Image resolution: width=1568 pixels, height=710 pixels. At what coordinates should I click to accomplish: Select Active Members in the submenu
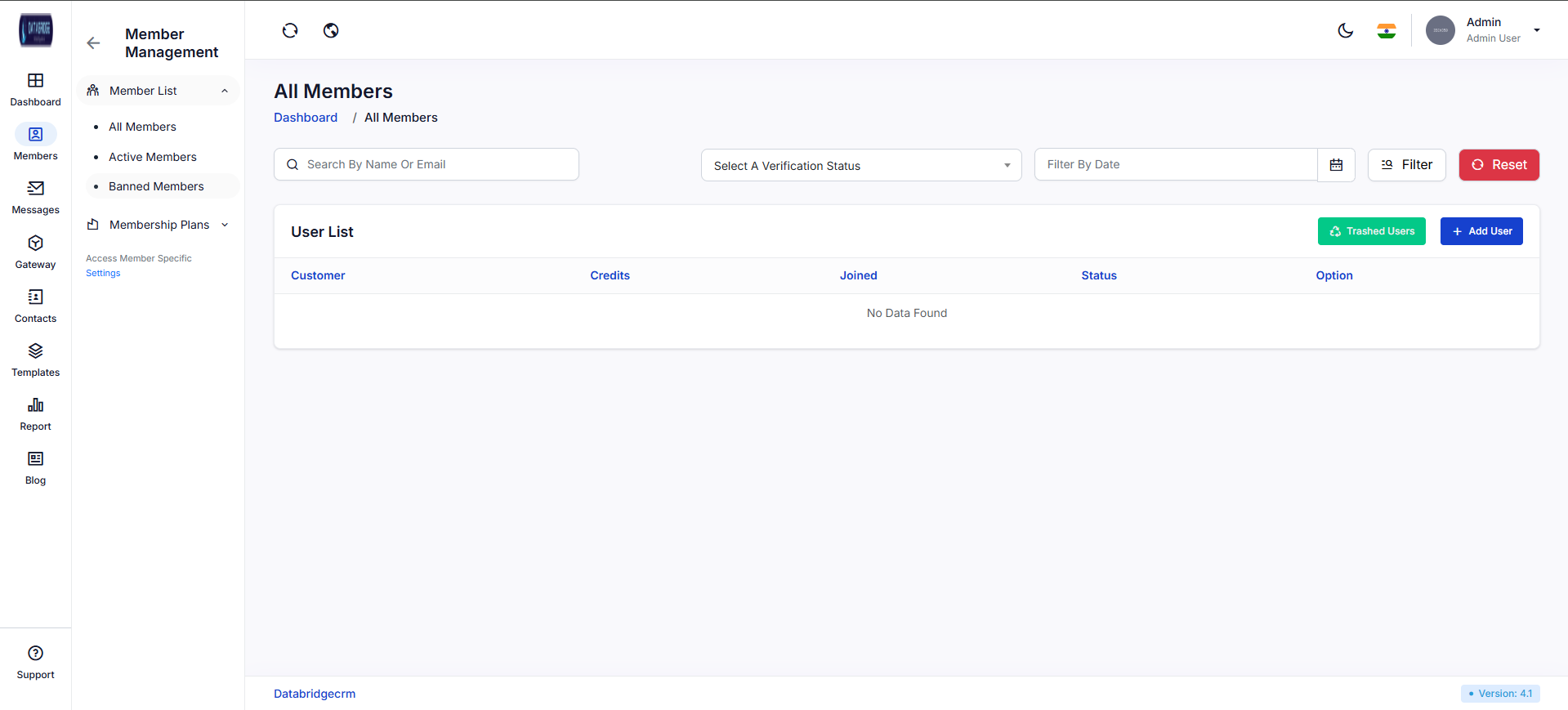point(153,157)
